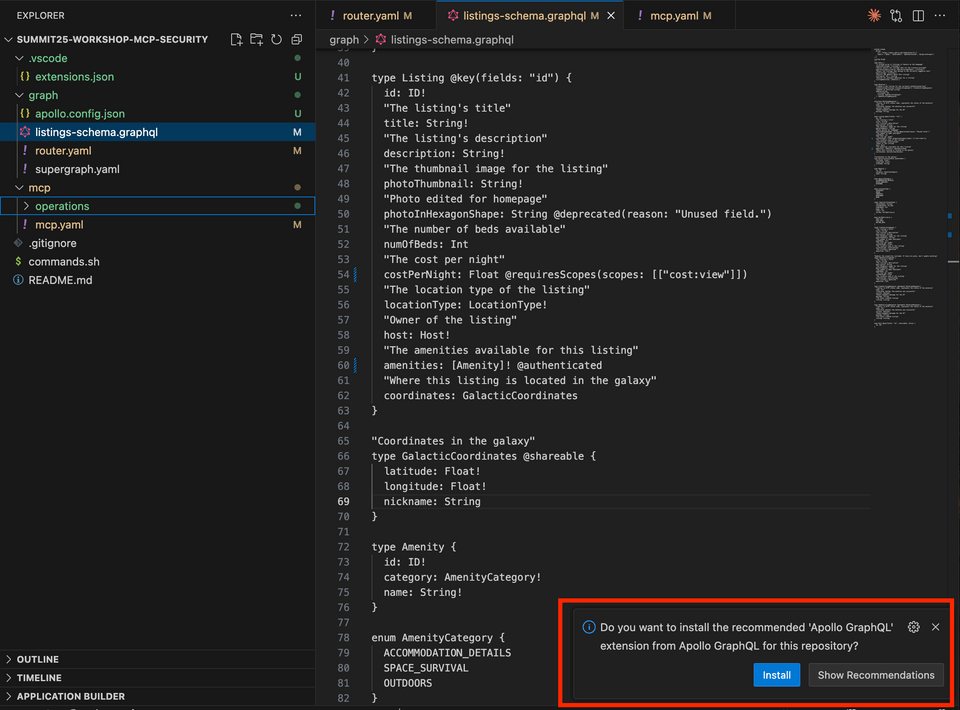This screenshot has width=960, height=710.
Task: Split the editor to the right
Action: point(918,16)
